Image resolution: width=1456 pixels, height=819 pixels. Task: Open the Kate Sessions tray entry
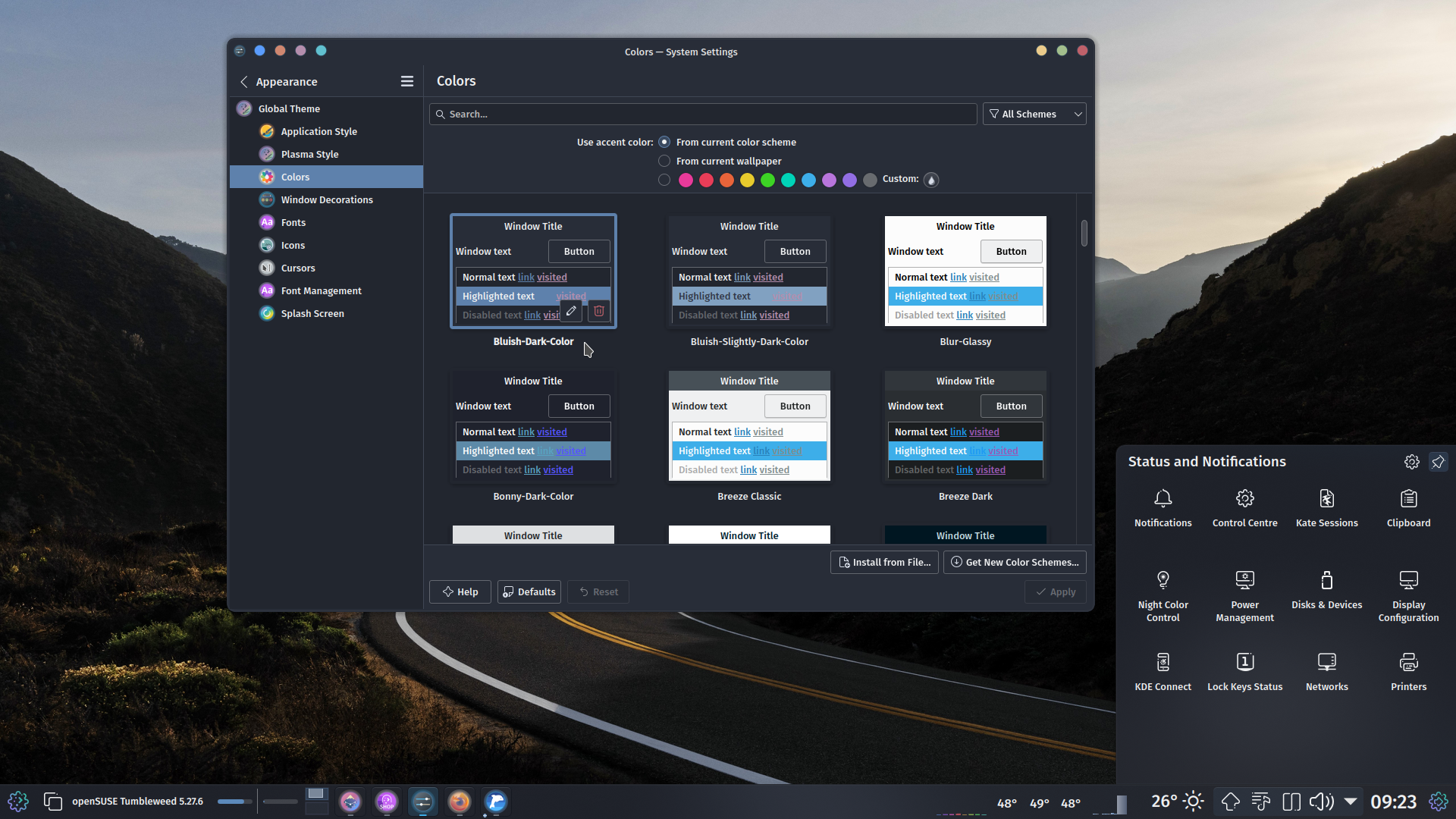click(1326, 508)
